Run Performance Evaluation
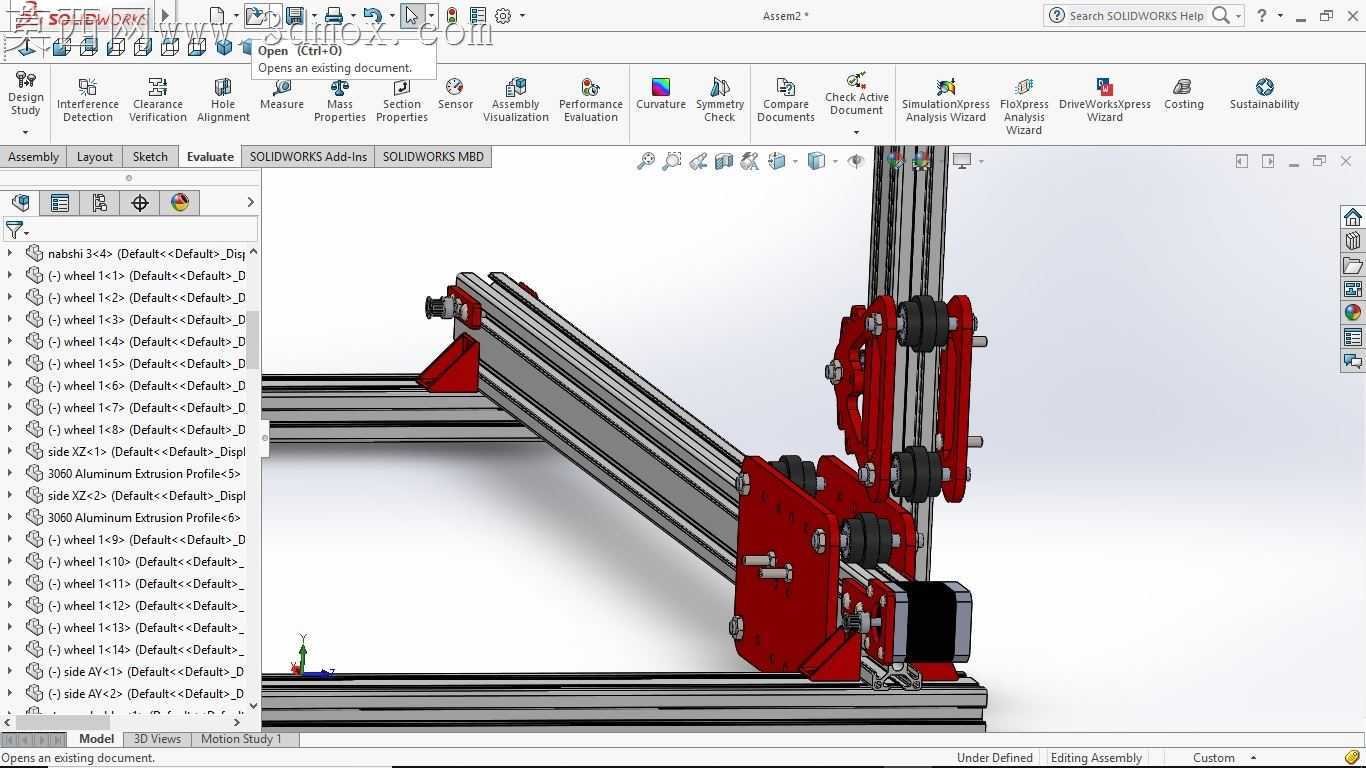1366x768 pixels. coord(591,101)
